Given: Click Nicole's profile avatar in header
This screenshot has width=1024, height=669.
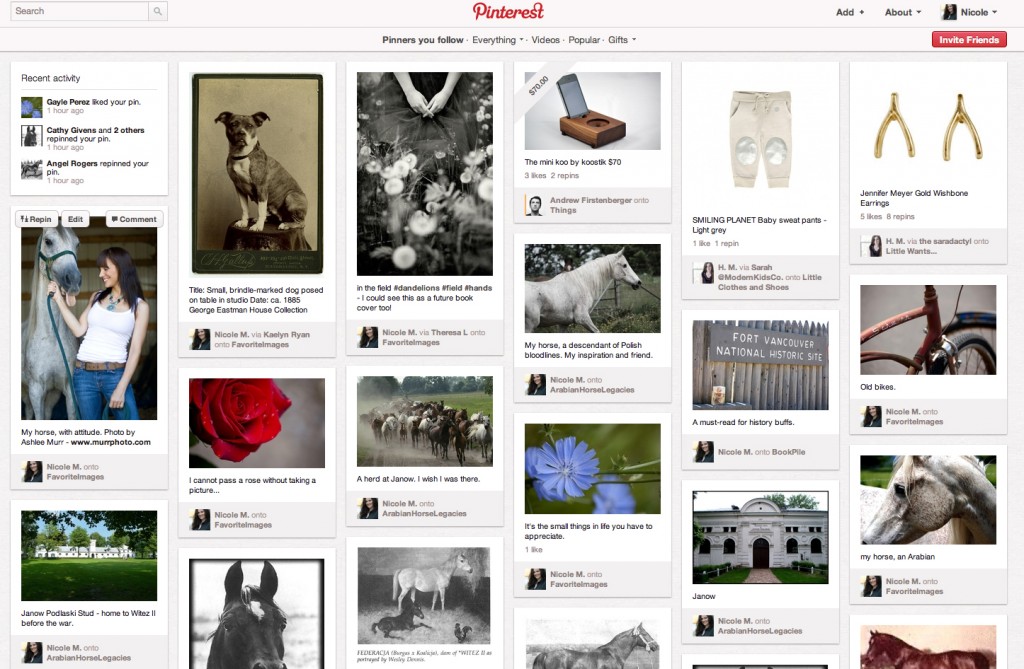Looking at the screenshot, I should pos(950,12).
